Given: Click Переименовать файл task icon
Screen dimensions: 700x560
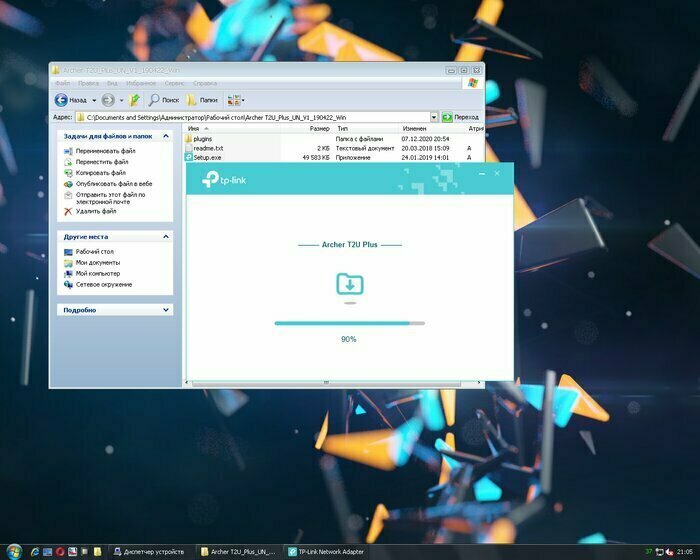Looking at the screenshot, I should coord(68,151).
